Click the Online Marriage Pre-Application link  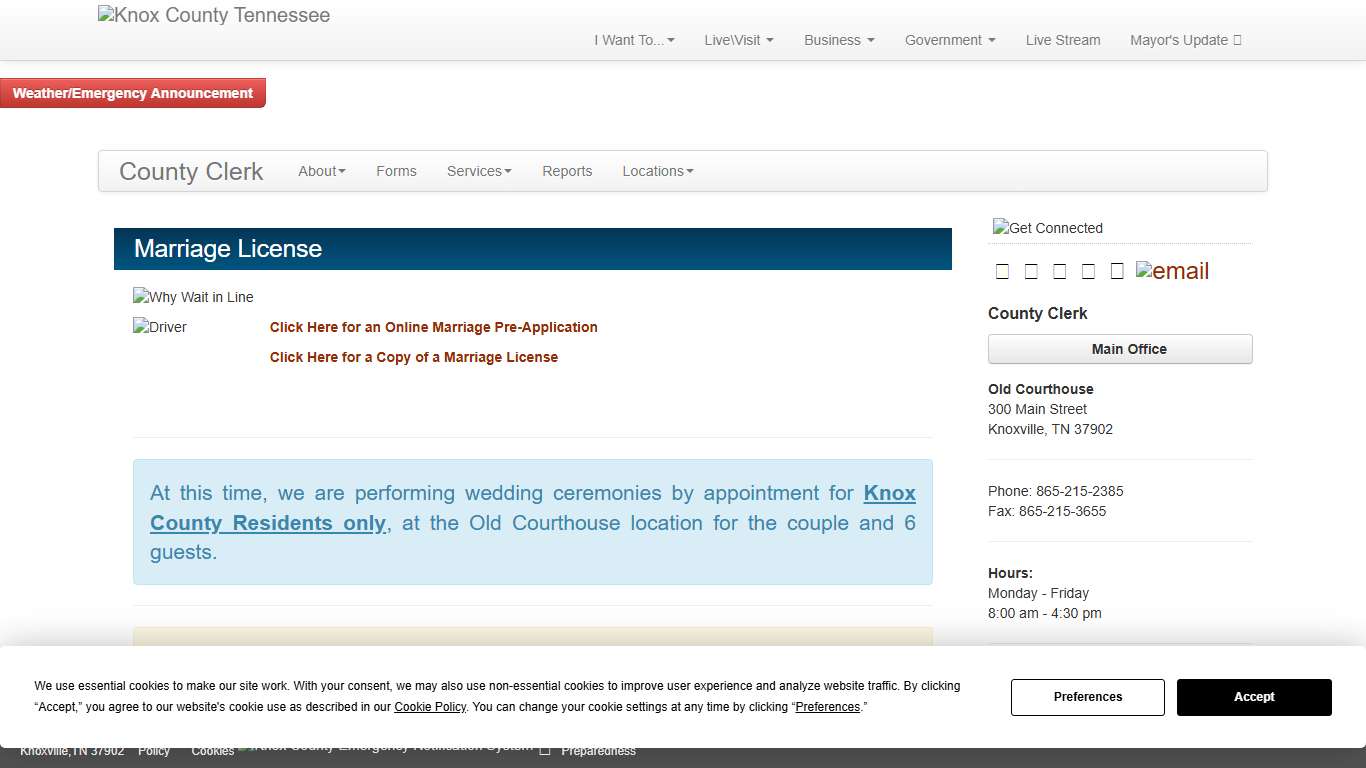[433, 327]
